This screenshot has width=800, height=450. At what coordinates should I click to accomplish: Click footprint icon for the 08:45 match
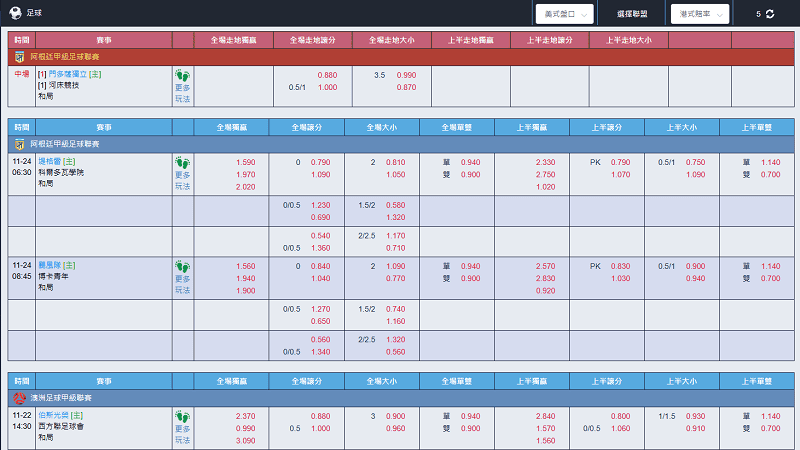point(182,266)
